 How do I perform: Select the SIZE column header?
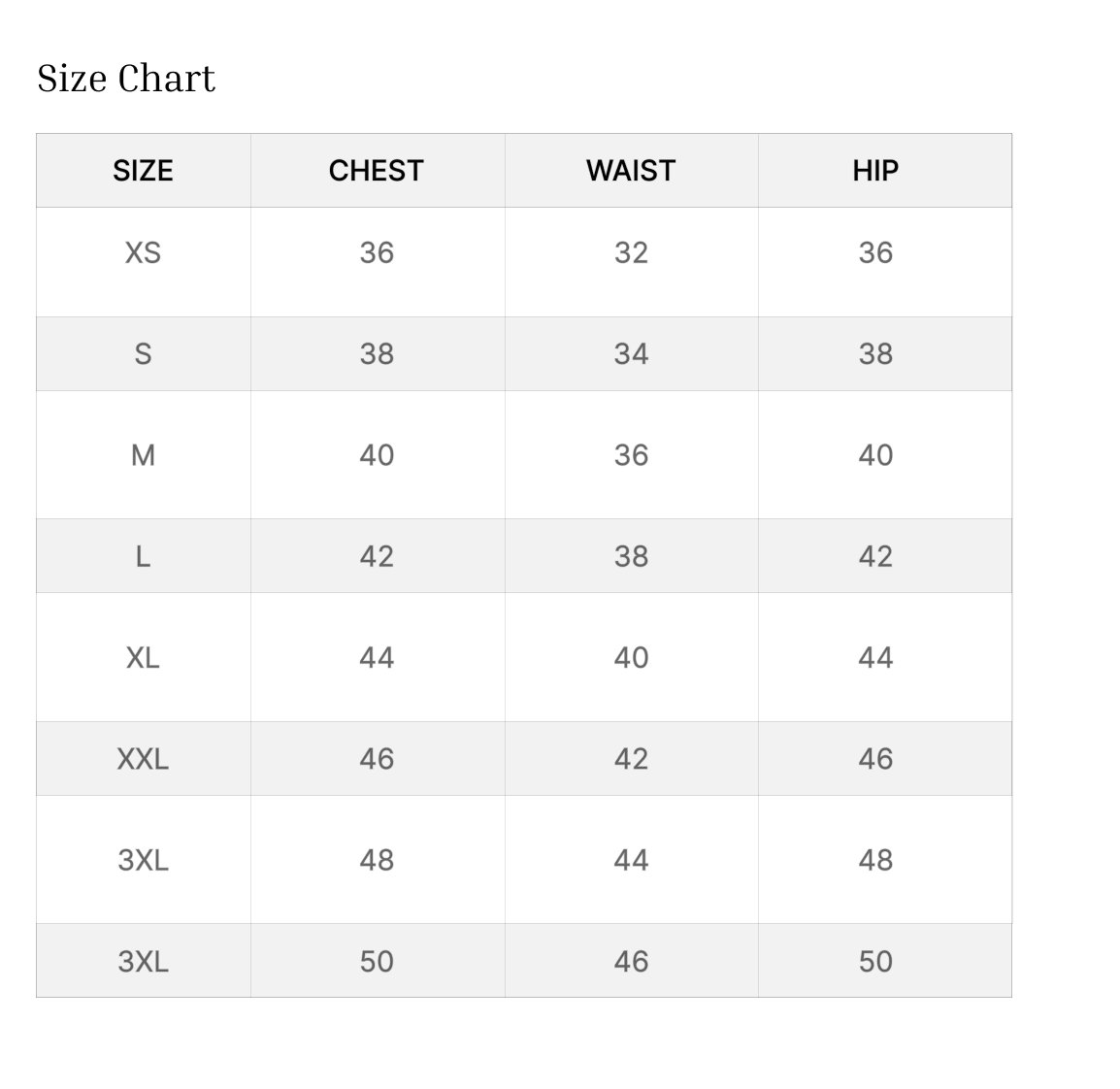tap(143, 171)
